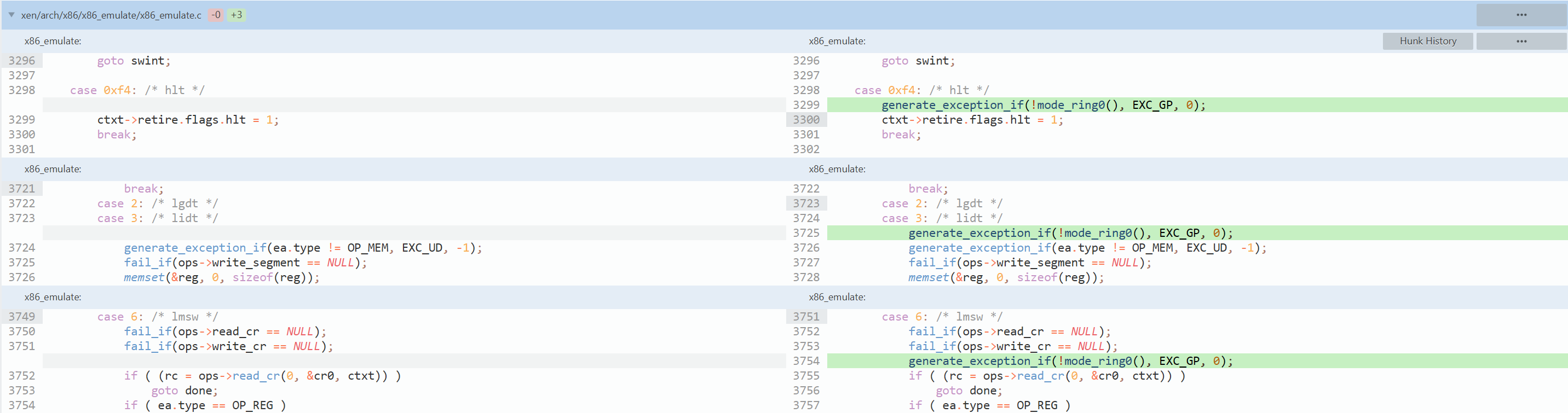The image size is (1568, 413).
Task: Click the -0 removed lines badge
Action: [x=216, y=15]
